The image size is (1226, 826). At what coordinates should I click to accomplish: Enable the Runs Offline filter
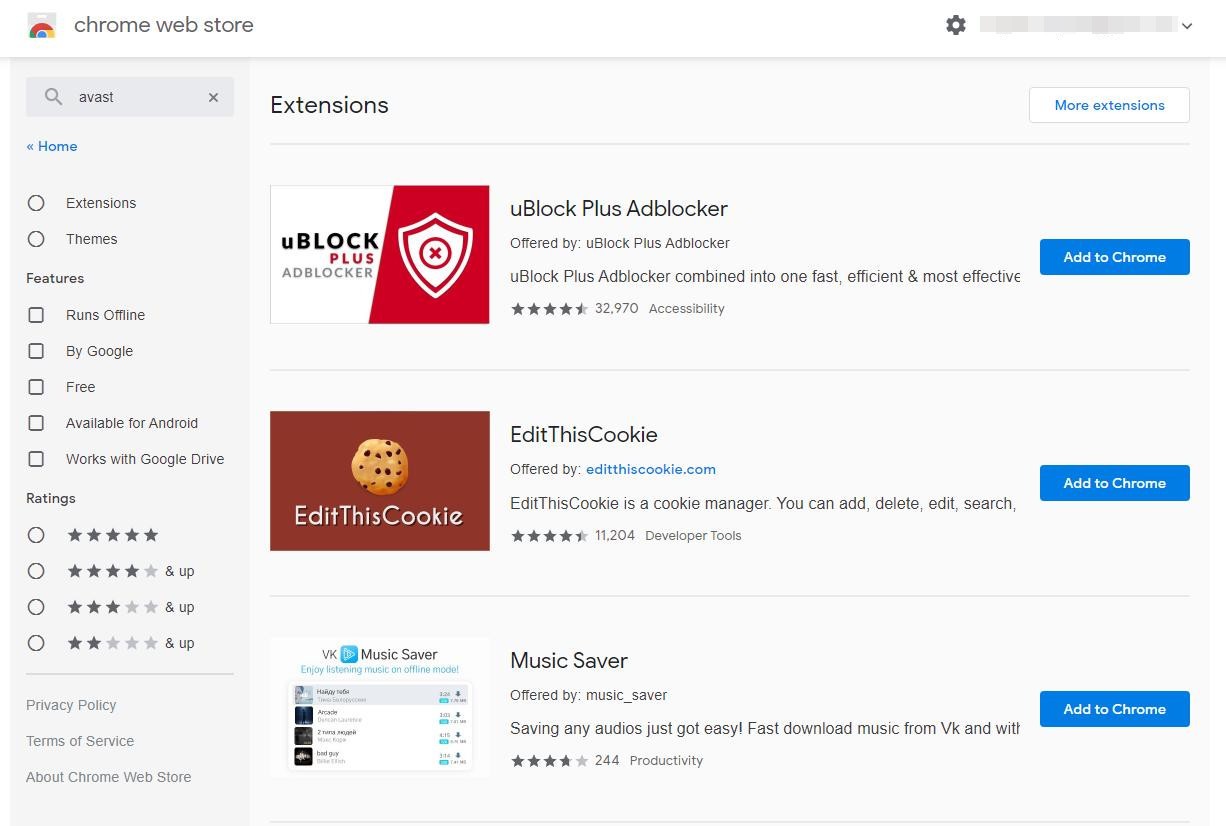click(x=36, y=315)
